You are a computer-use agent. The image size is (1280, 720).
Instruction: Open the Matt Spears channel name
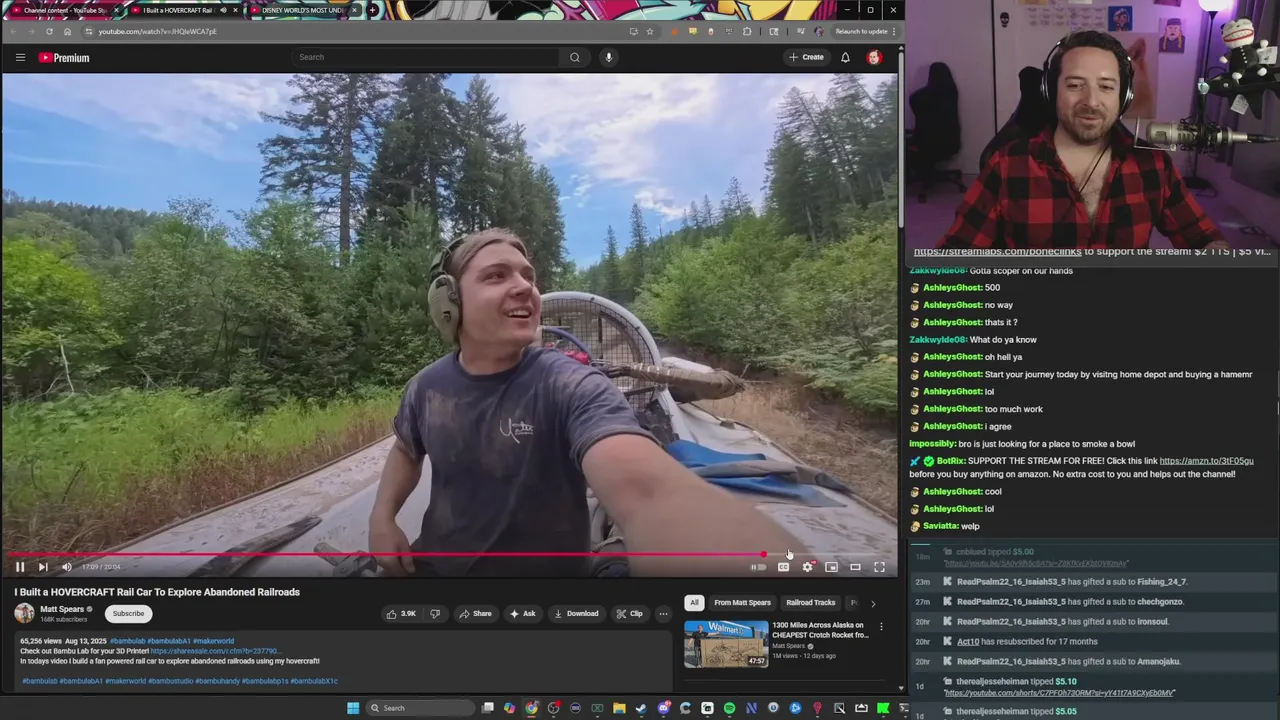(x=62, y=609)
